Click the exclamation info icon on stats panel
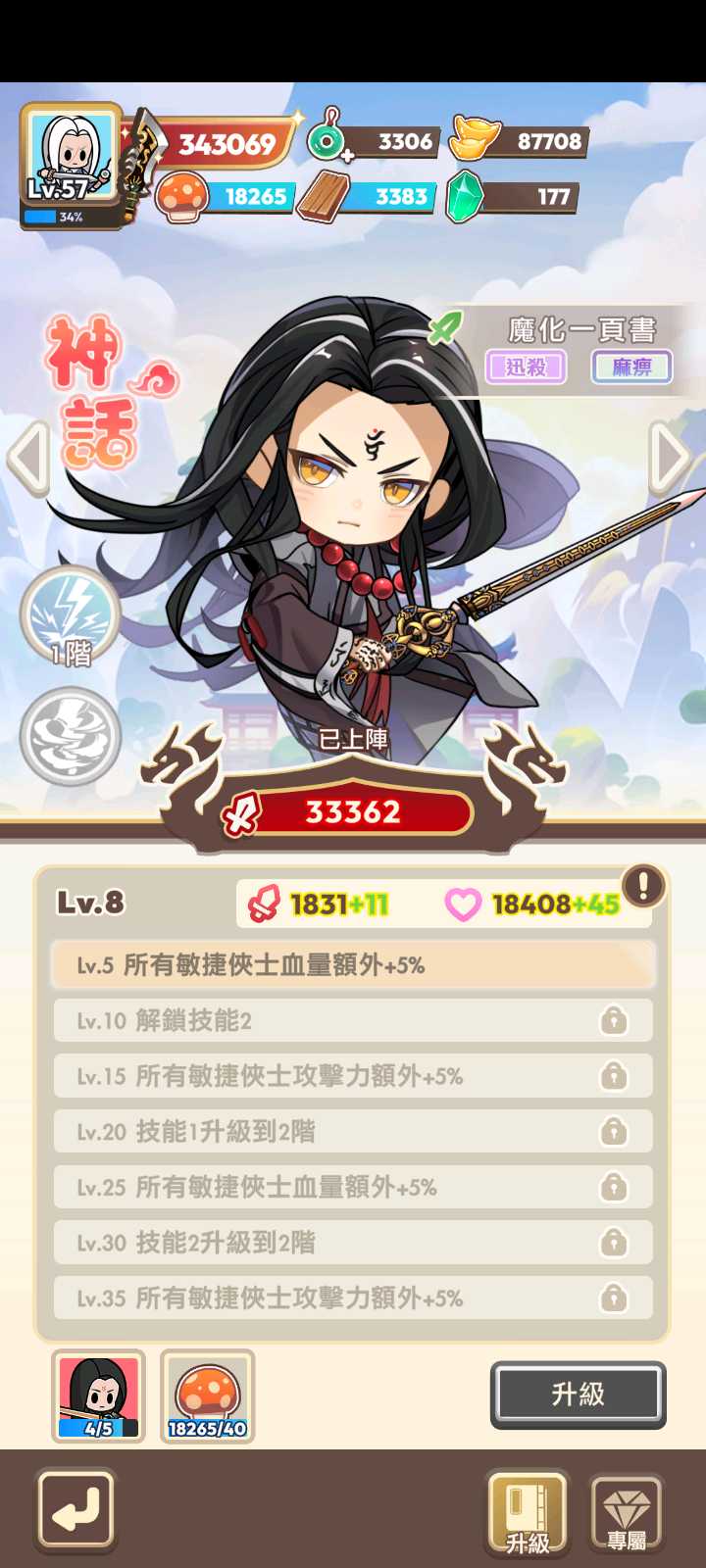 click(x=643, y=886)
